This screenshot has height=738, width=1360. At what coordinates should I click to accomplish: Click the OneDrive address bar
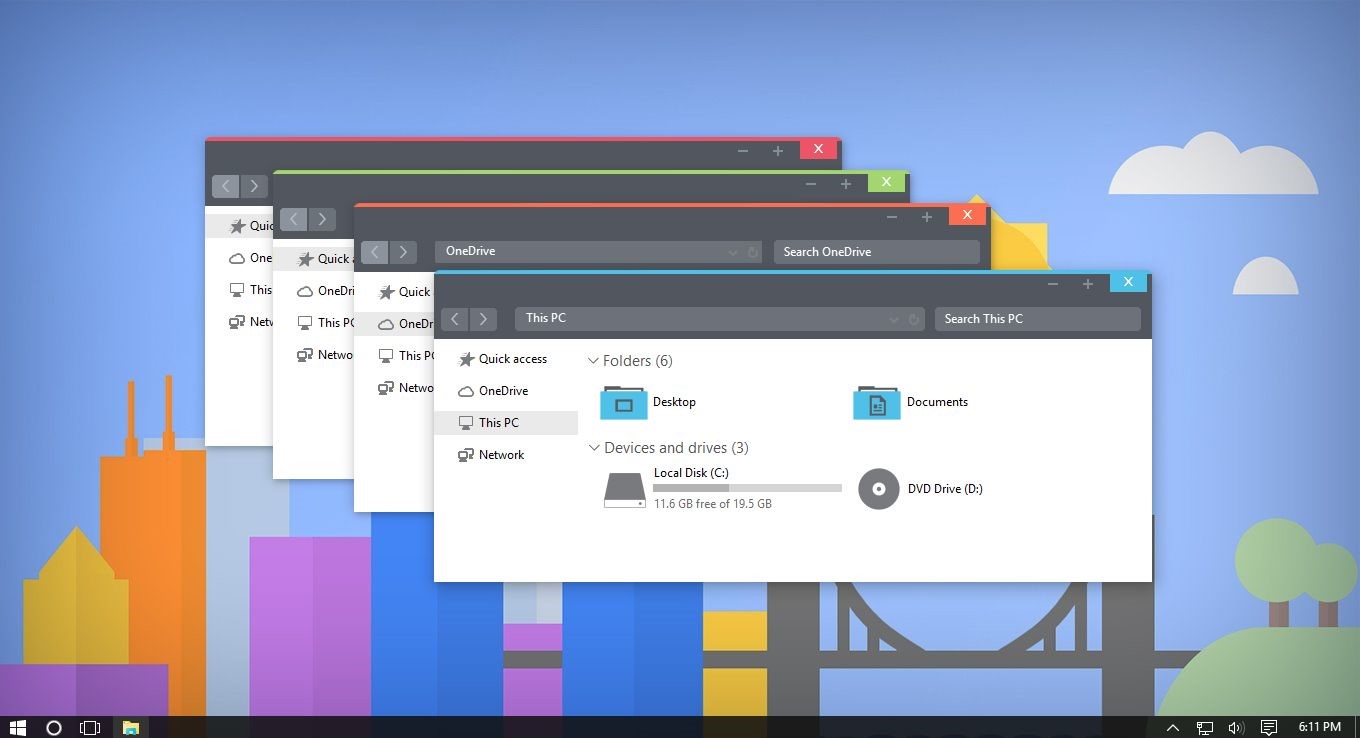coord(598,252)
